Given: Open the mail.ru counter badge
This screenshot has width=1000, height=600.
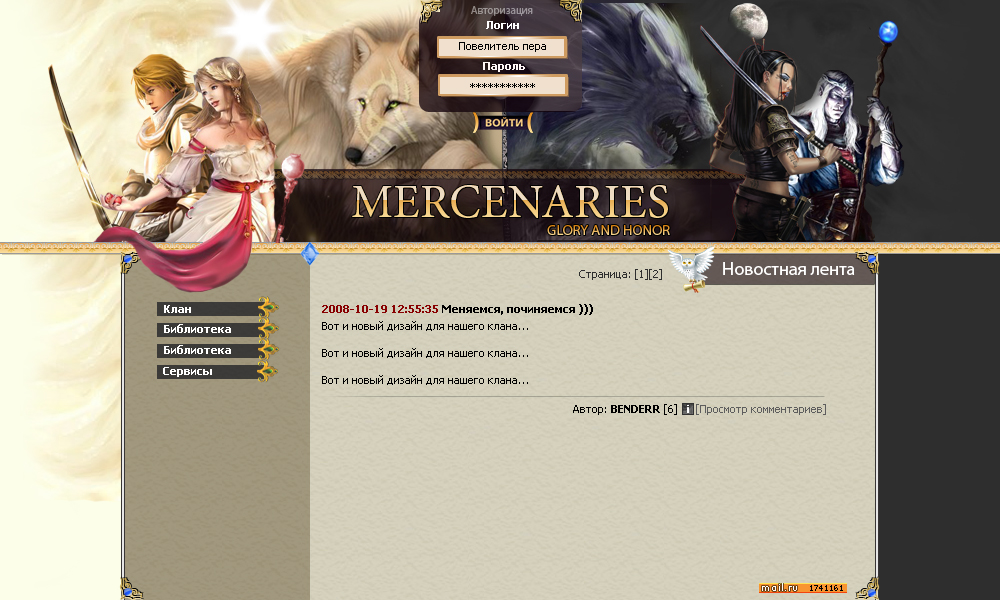Looking at the screenshot, I should pos(803,588).
